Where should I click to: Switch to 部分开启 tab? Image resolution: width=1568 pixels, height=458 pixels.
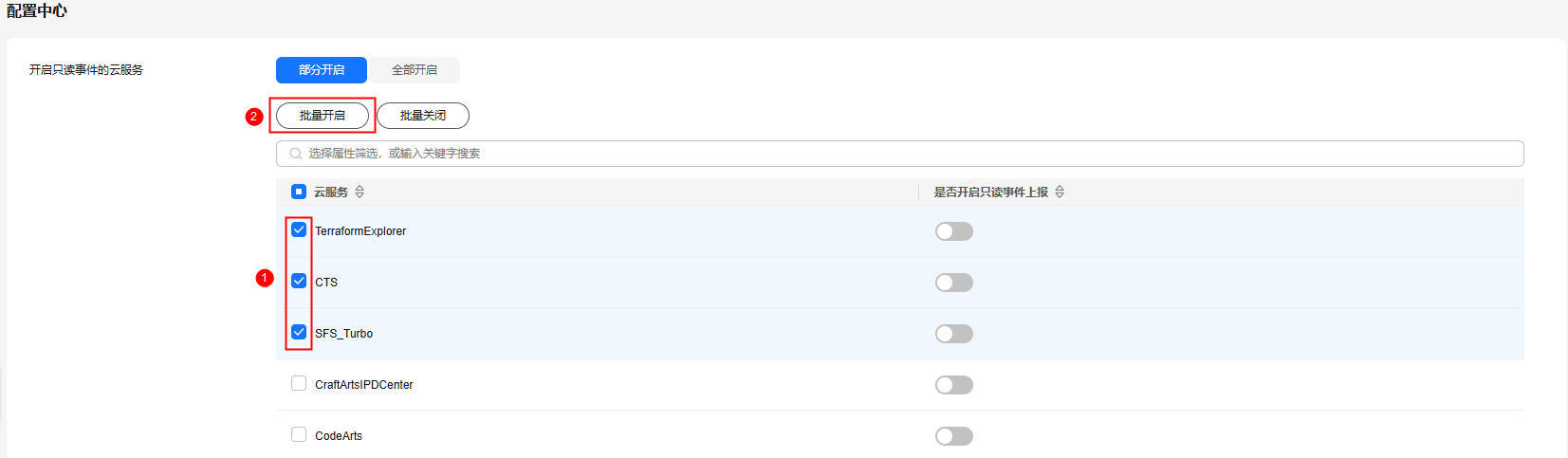(322, 70)
